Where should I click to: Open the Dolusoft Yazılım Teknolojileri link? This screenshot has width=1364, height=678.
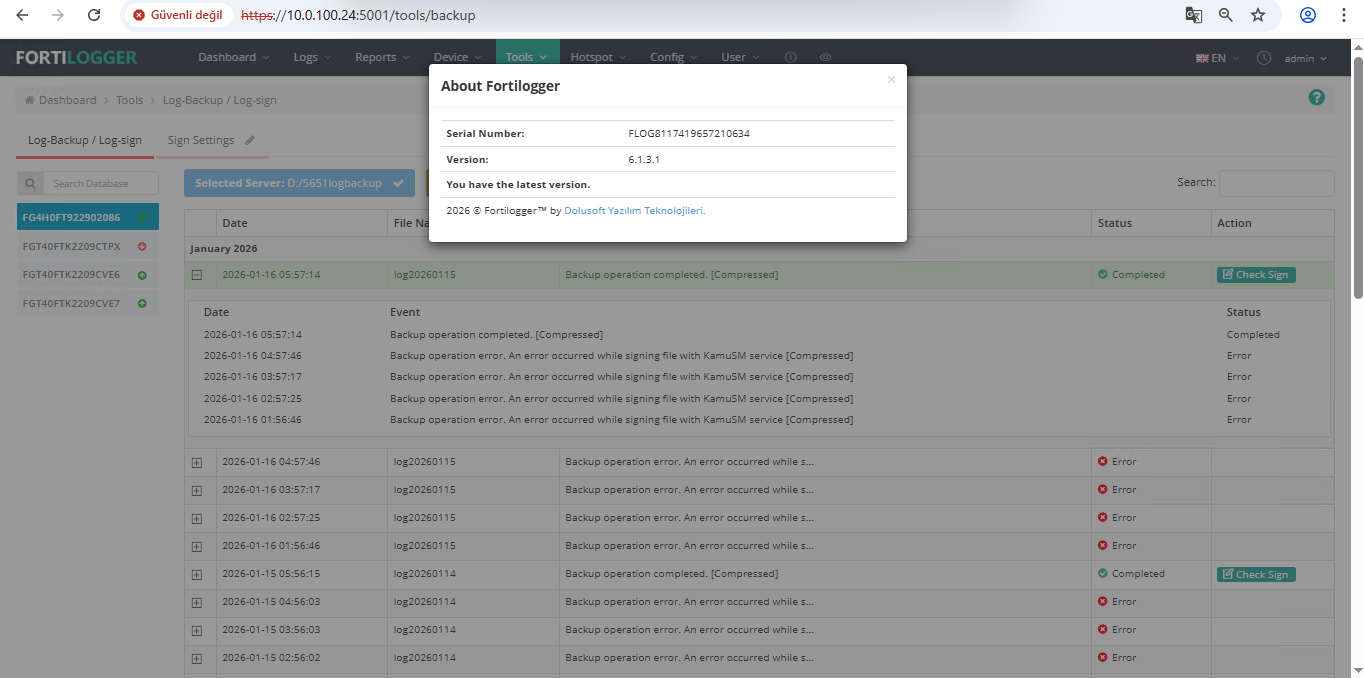click(x=635, y=211)
